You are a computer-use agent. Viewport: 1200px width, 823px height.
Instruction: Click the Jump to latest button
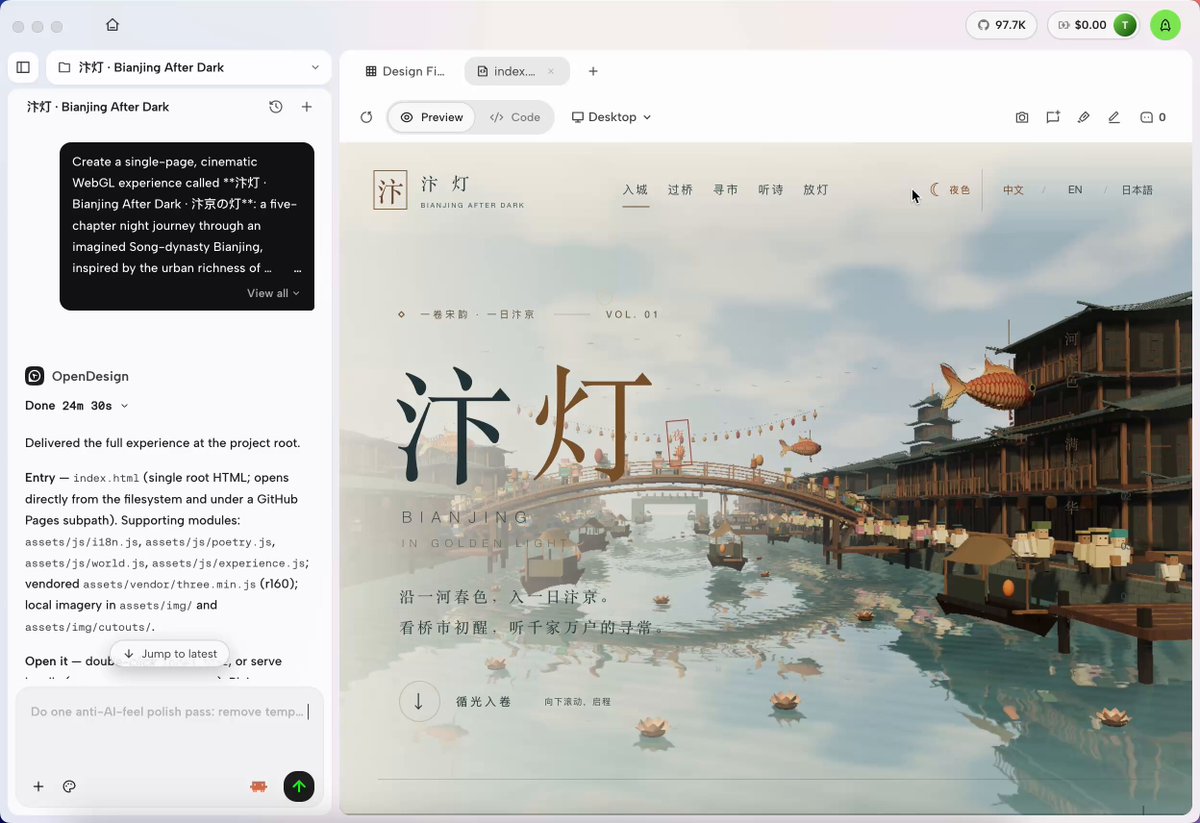[170, 654]
